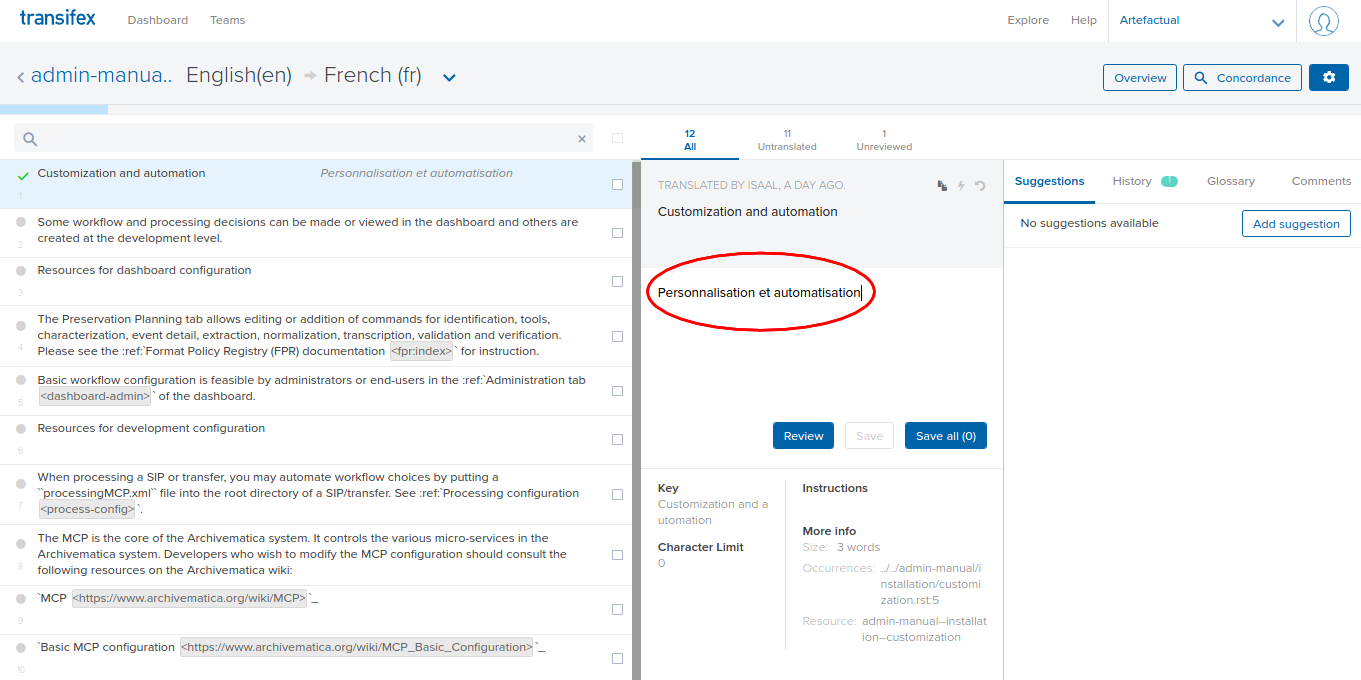1361x680 pixels.
Task: Click the magnifier icon in search box
Action: coord(30,139)
